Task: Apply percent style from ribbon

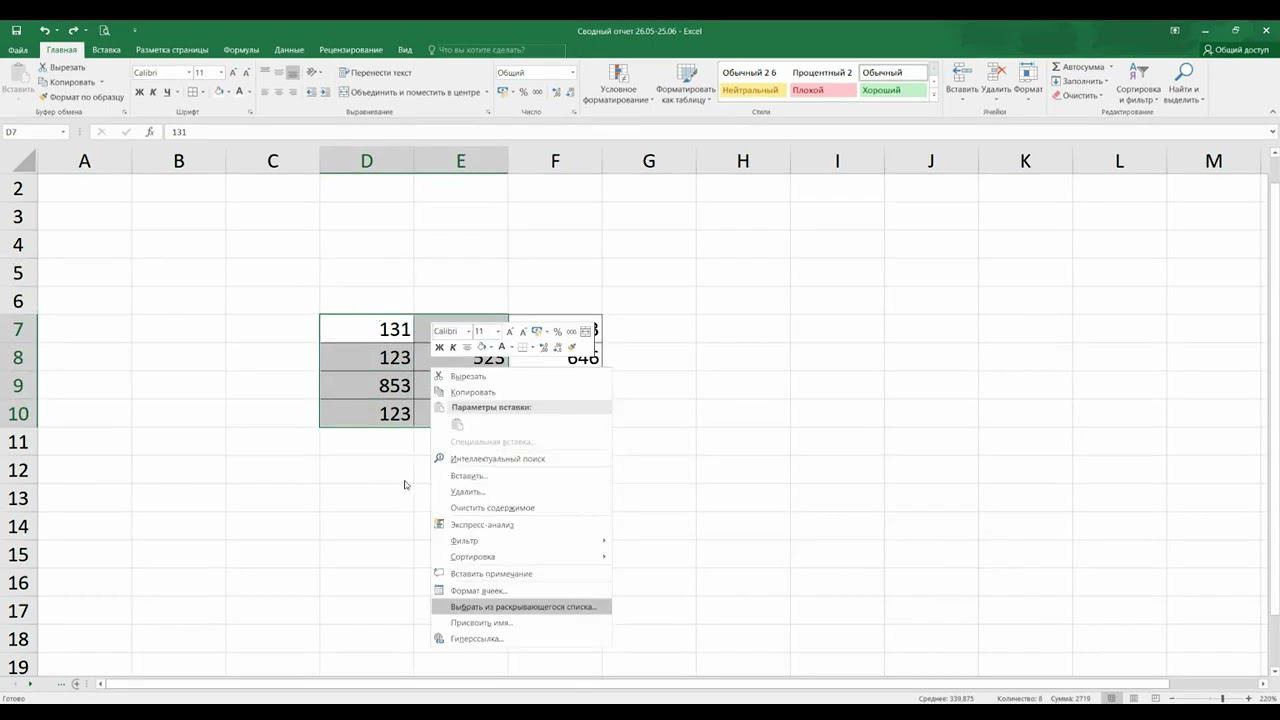Action: click(523, 92)
